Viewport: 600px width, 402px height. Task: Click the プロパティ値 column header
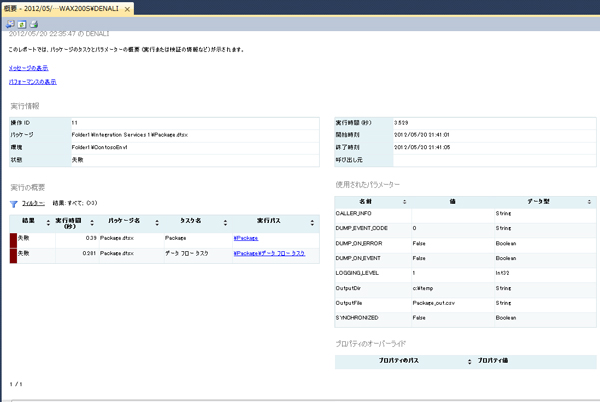(x=493, y=360)
